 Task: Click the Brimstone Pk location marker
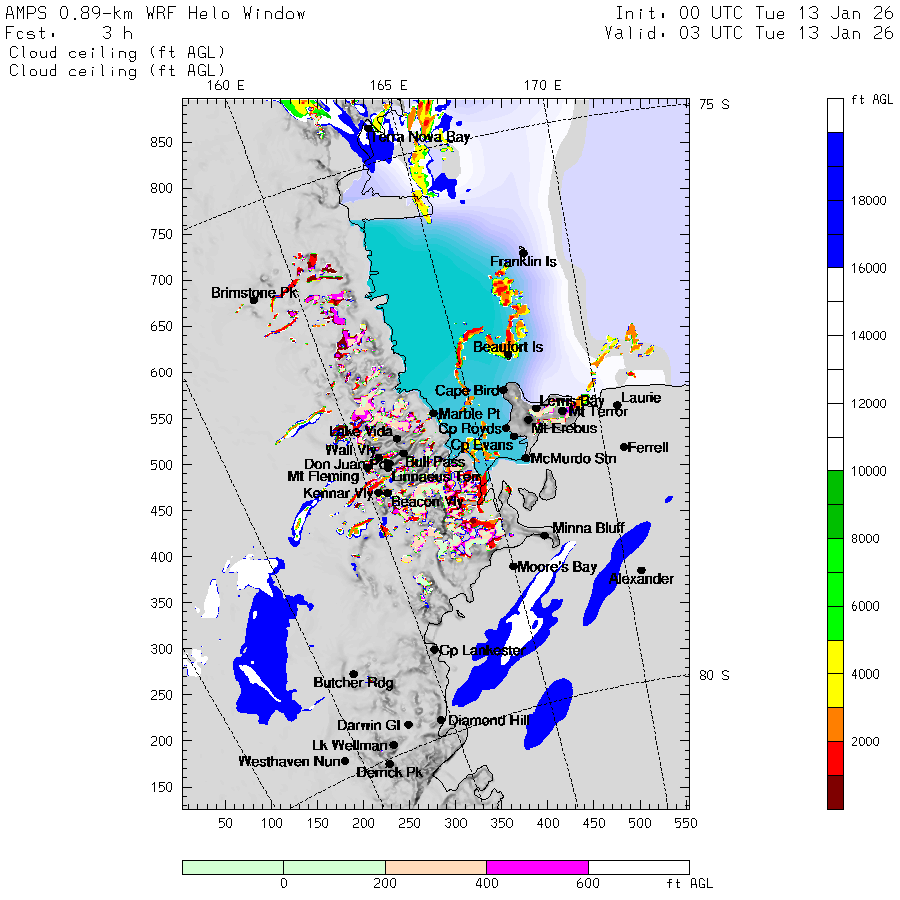pos(254,299)
